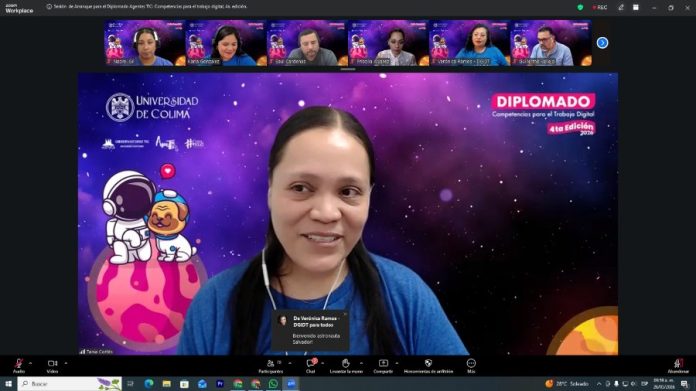The image size is (696, 391).
Task: Open the Participantes panel
Action: pyautogui.click(x=271, y=366)
